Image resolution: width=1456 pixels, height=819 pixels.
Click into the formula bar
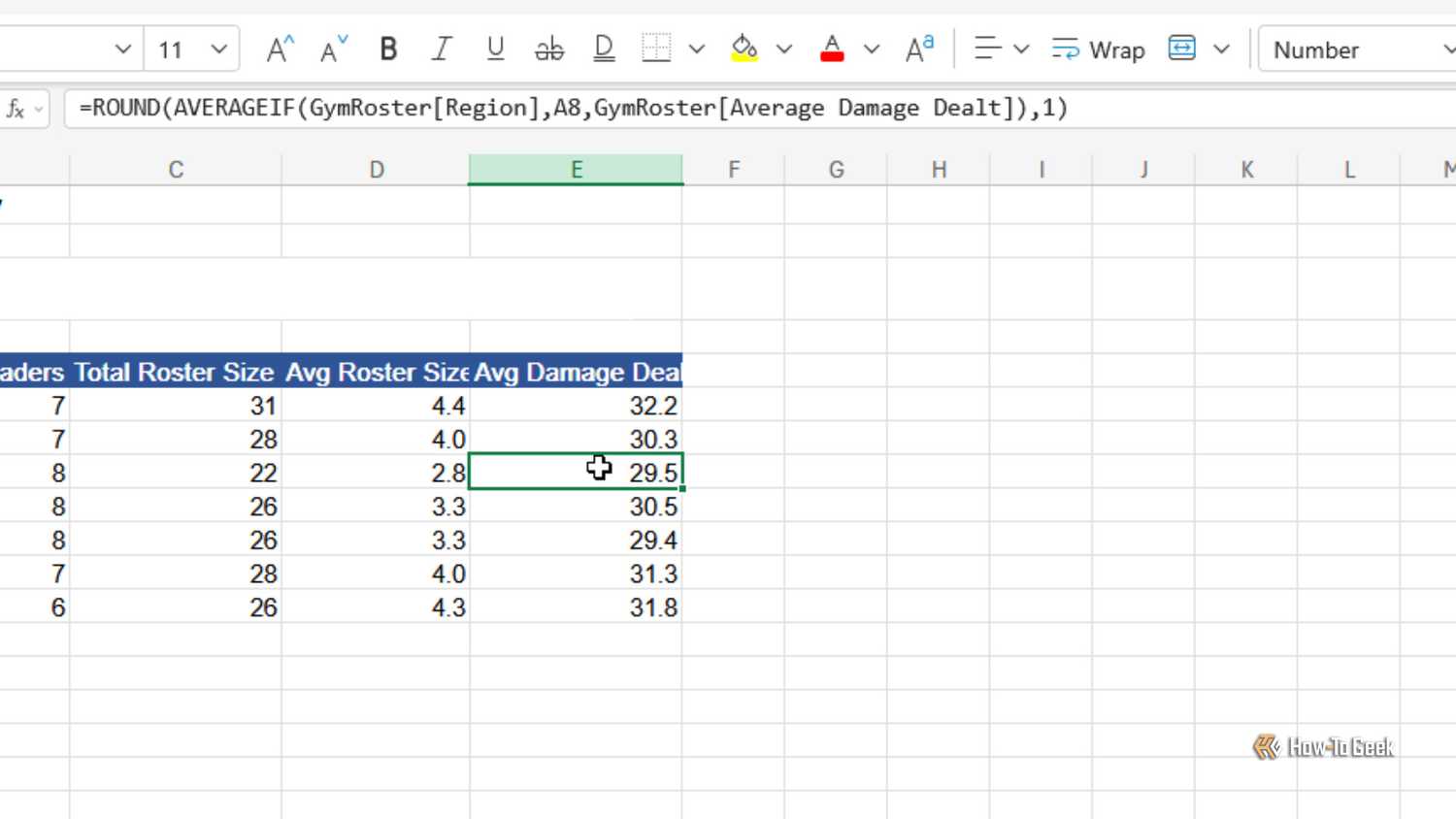click(760, 108)
